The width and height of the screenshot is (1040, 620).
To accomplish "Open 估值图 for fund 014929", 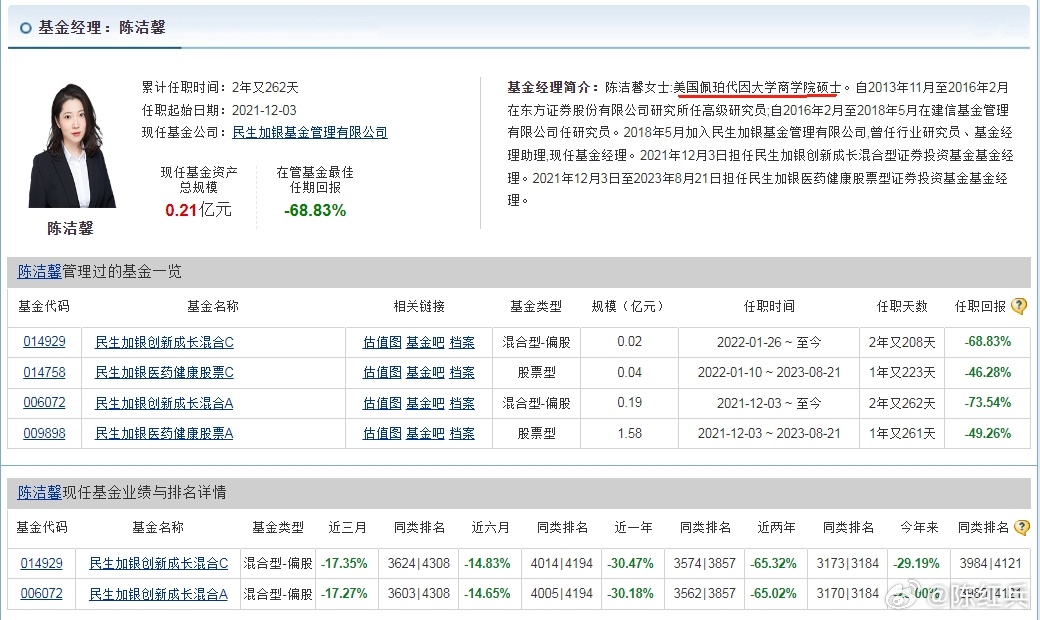I will coord(382,342).
